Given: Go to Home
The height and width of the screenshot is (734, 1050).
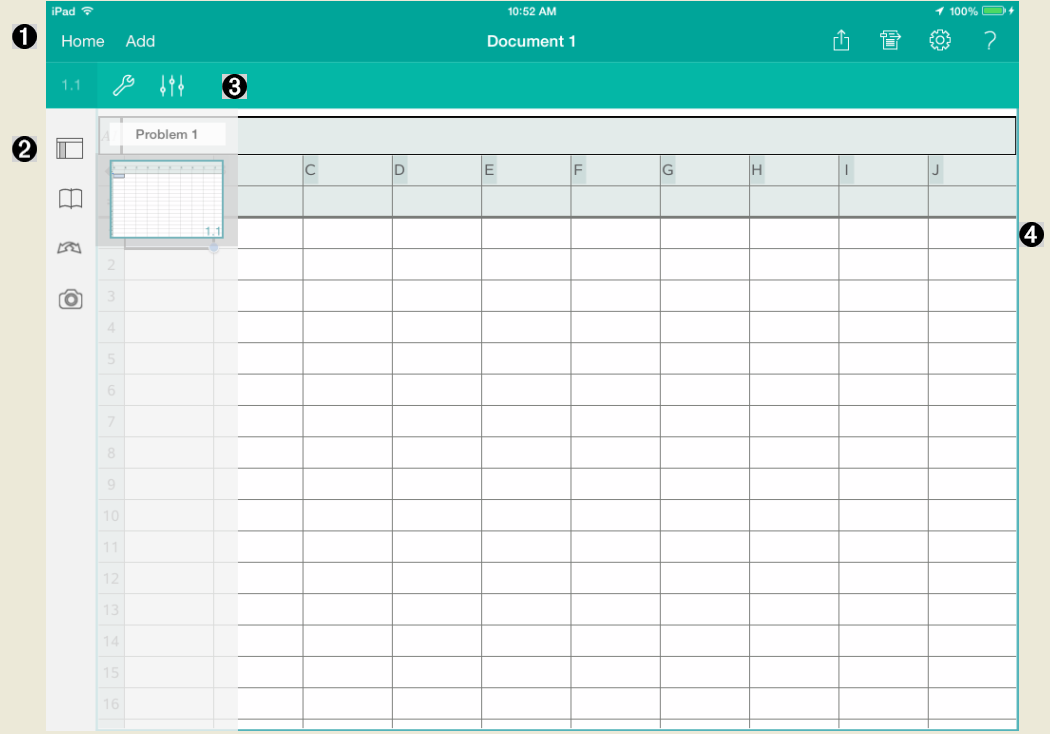Looking at the screenshot, I should pyautogui.click(x=82, y=41).
